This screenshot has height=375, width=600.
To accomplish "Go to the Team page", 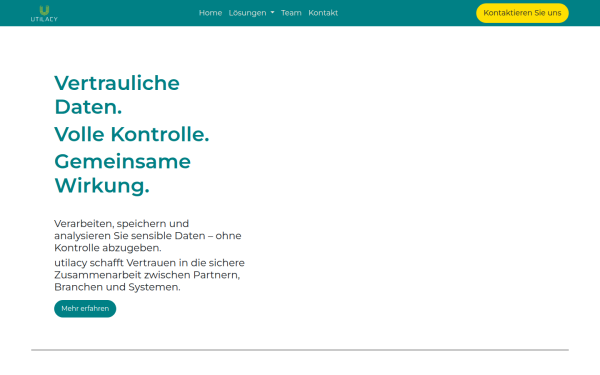I will pos(291,13).
